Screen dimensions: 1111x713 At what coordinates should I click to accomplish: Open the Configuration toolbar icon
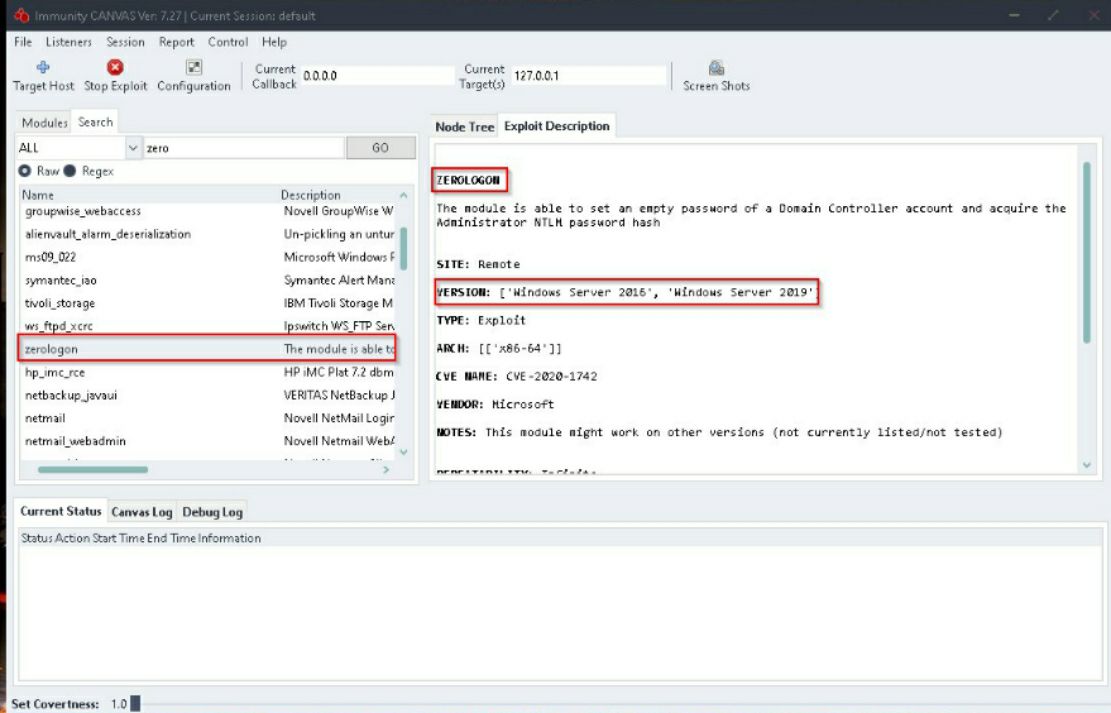point(193,67)
